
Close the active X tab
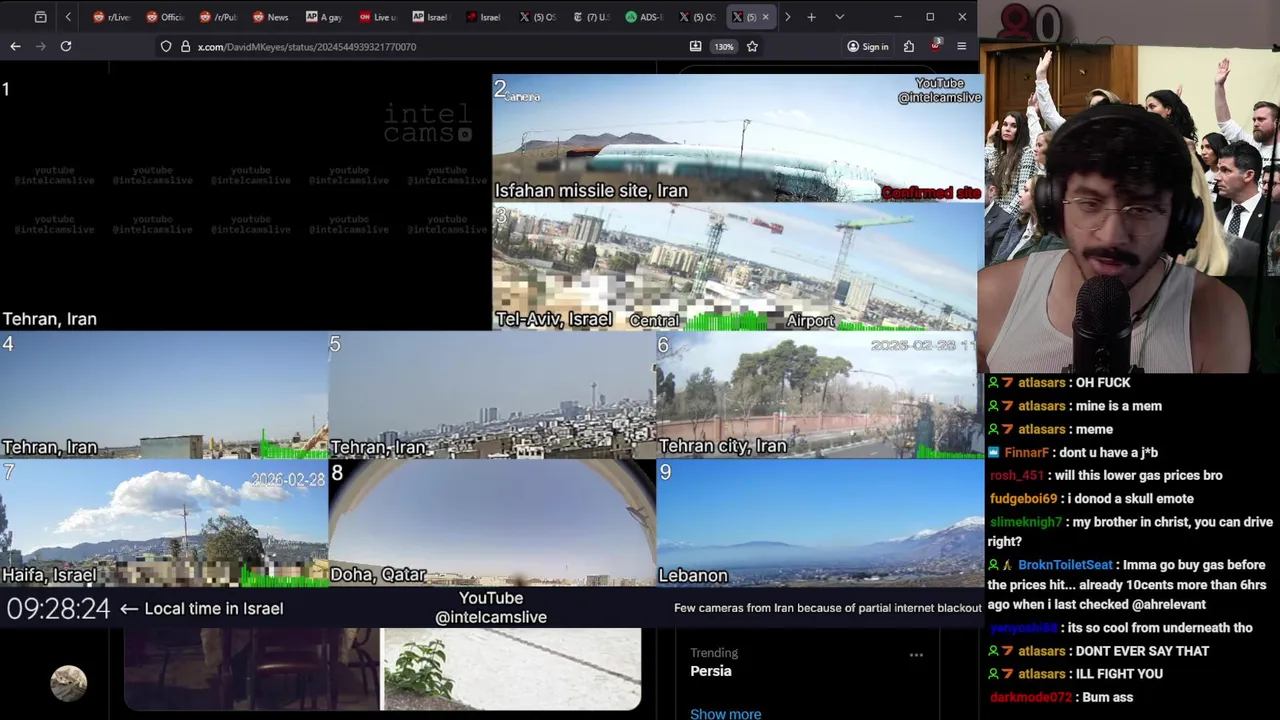[765, 17]
